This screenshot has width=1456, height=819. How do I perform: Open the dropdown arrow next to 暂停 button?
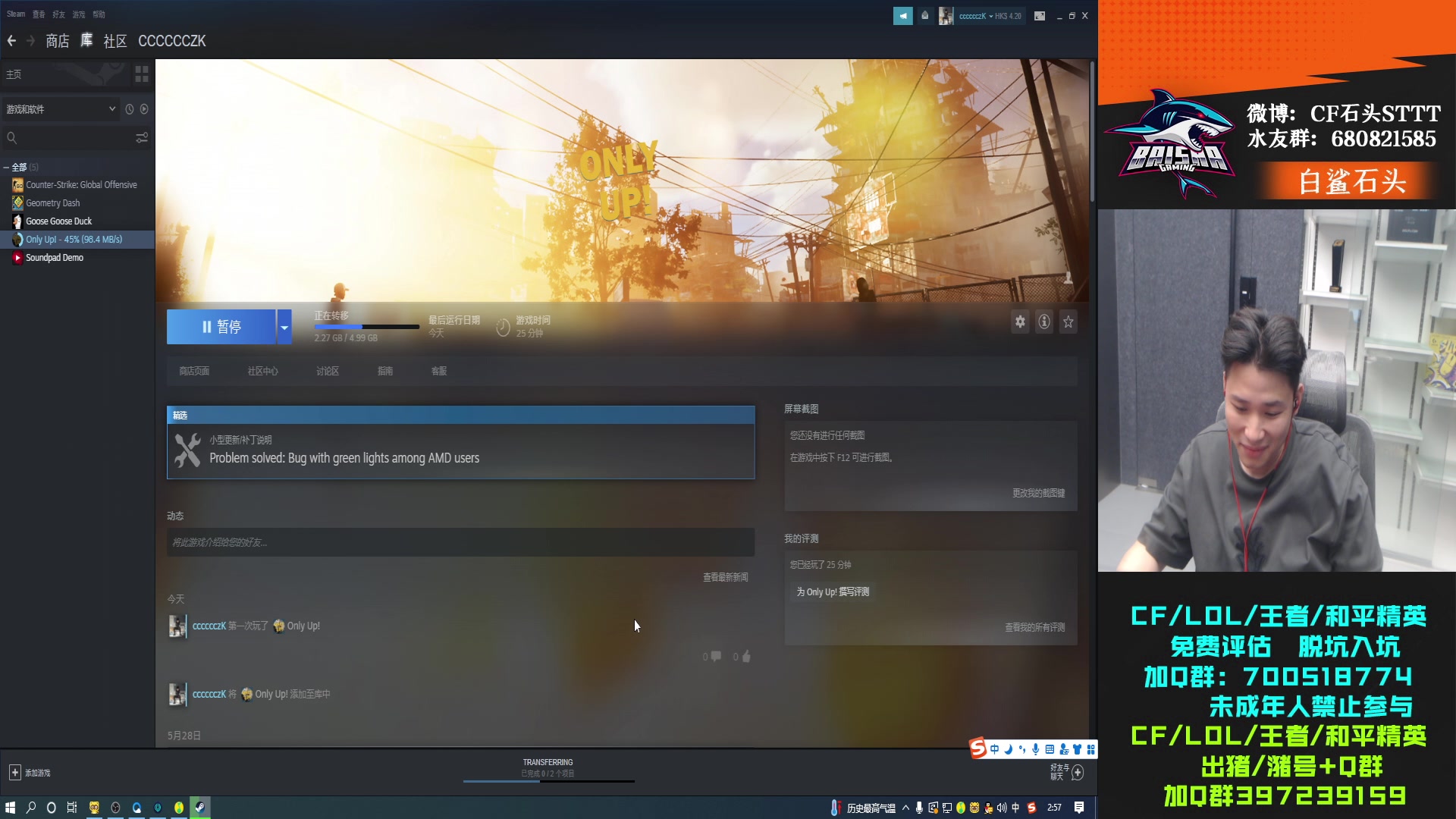click(284, 327)
